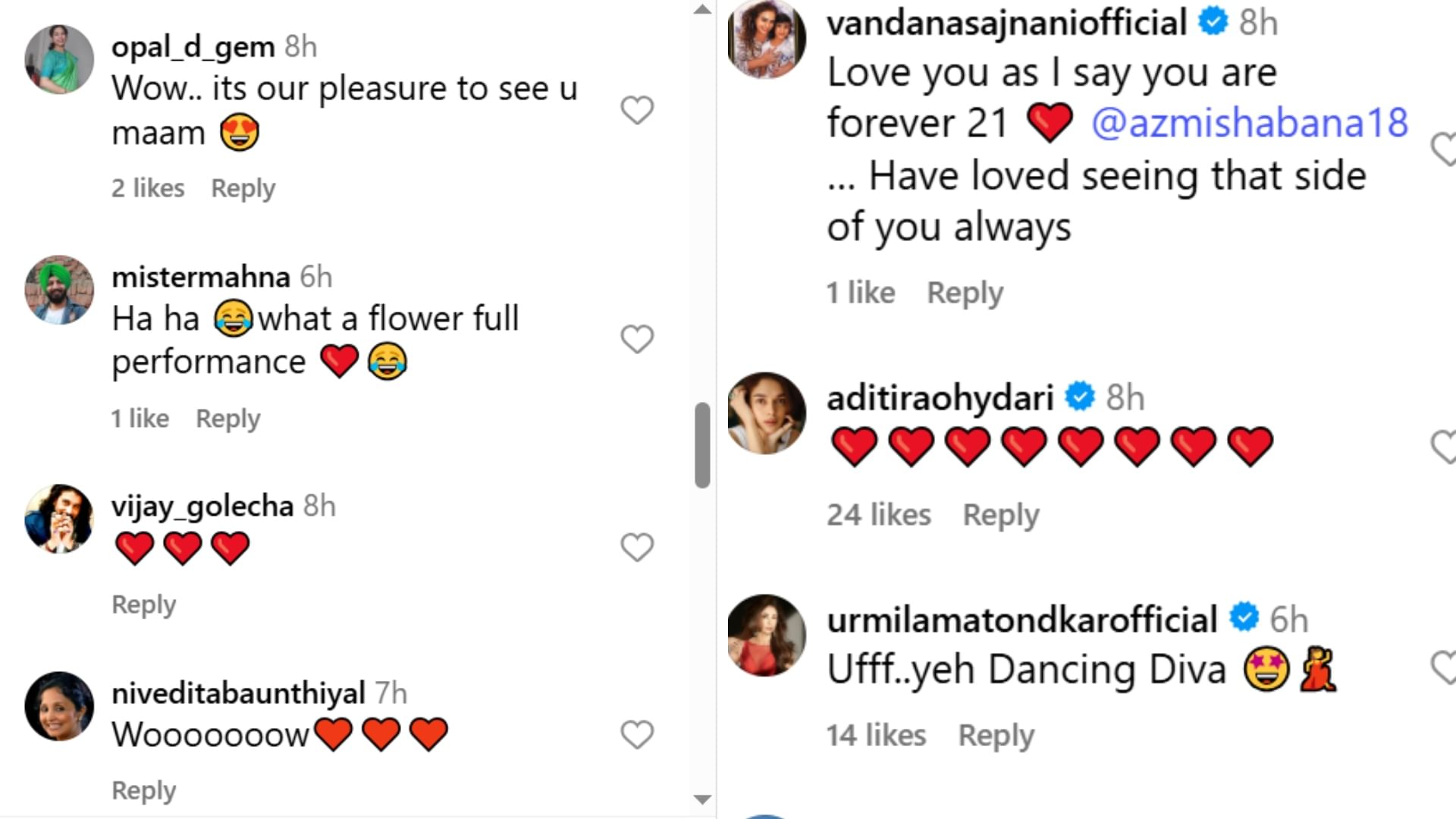Click the scroll down arrow in comments
The height and width of the screenshot is (819, 1456).
703,799
